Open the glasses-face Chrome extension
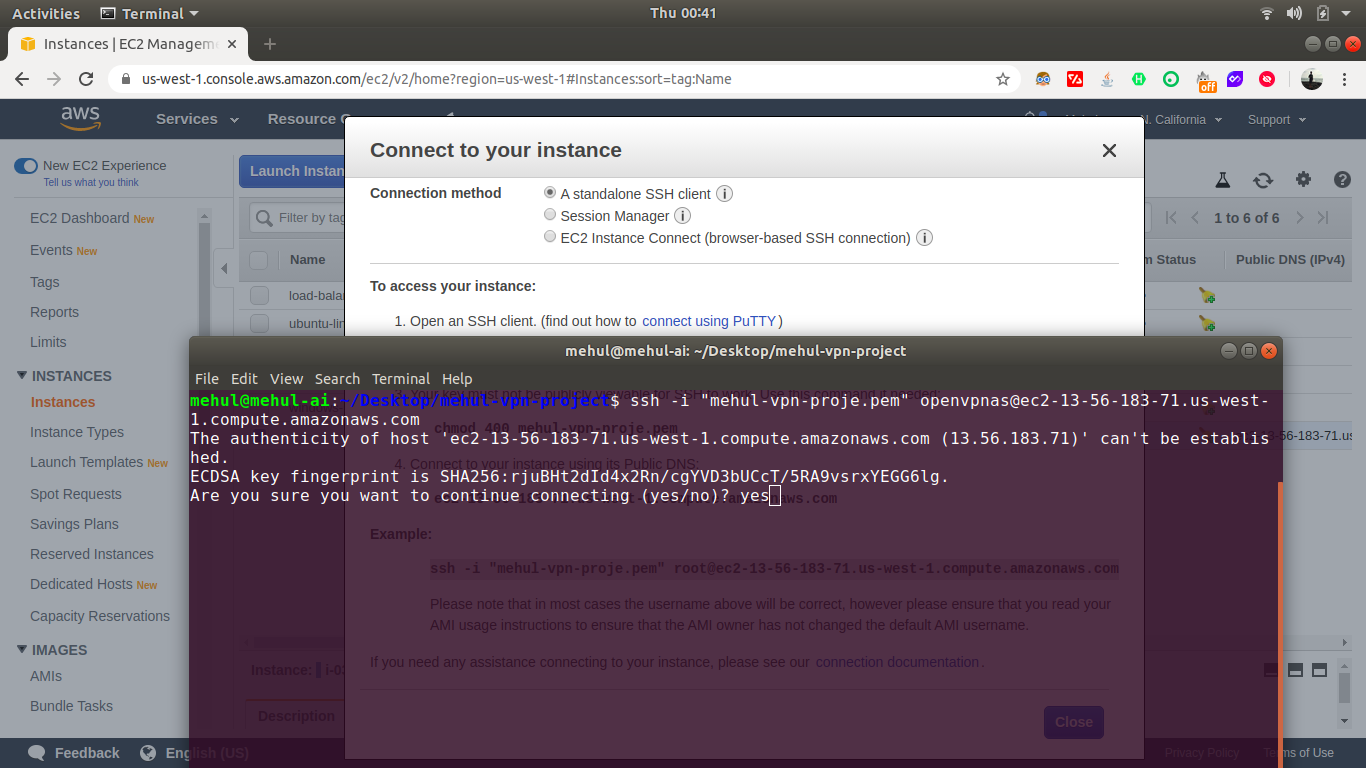This screenshot has width=1366, height=768. tap(1043, 79)
